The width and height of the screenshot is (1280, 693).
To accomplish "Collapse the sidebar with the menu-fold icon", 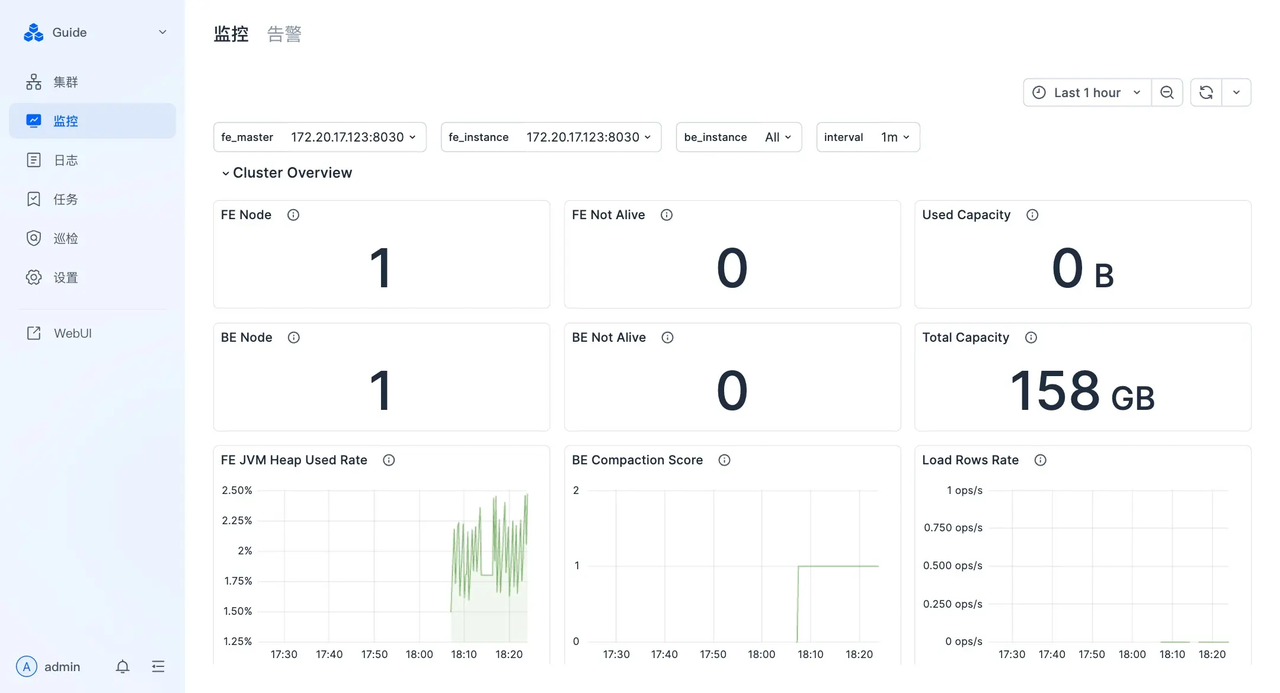I will (x=158, y=667).
